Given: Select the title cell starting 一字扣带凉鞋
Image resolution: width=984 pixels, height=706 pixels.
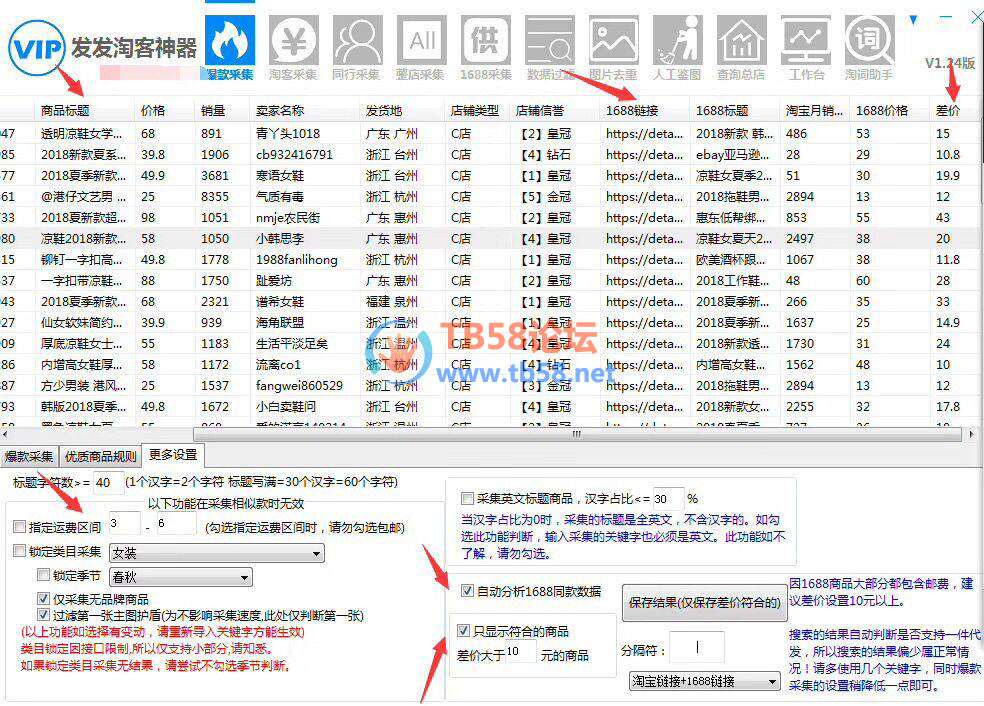Looking at the screenshot, I should (82, 281).
